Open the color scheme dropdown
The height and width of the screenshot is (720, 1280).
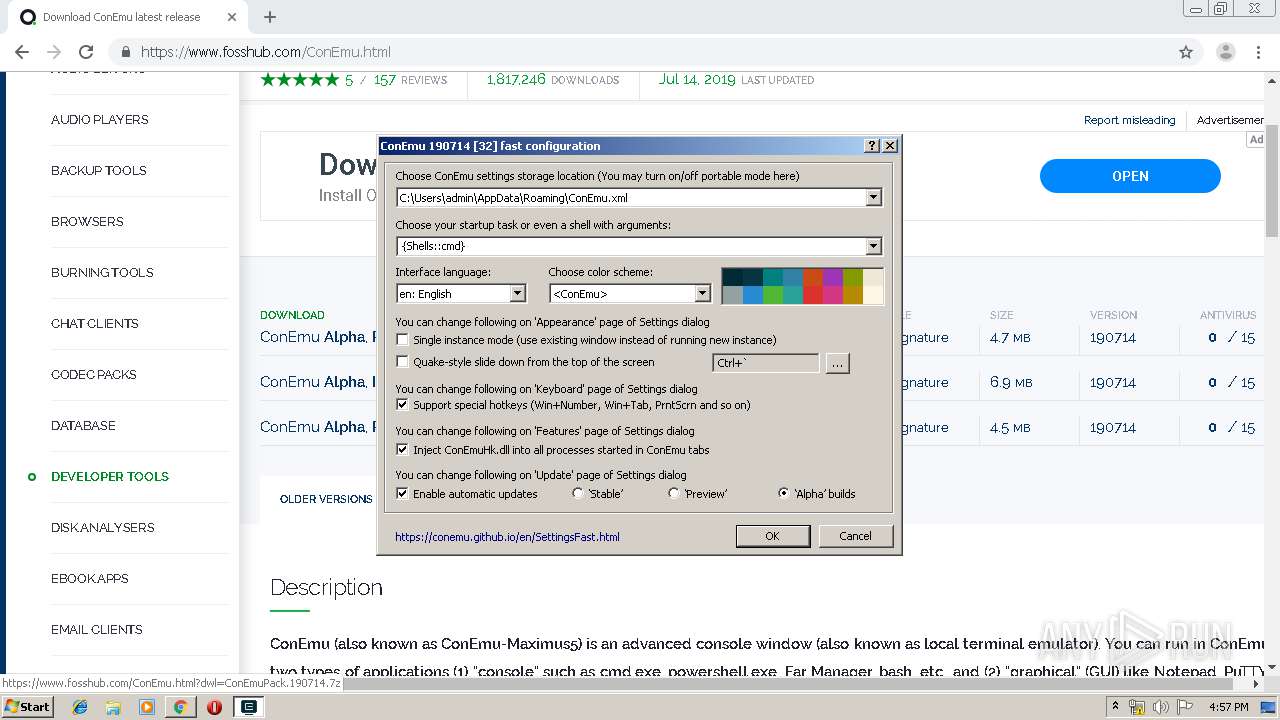[702, 294]
